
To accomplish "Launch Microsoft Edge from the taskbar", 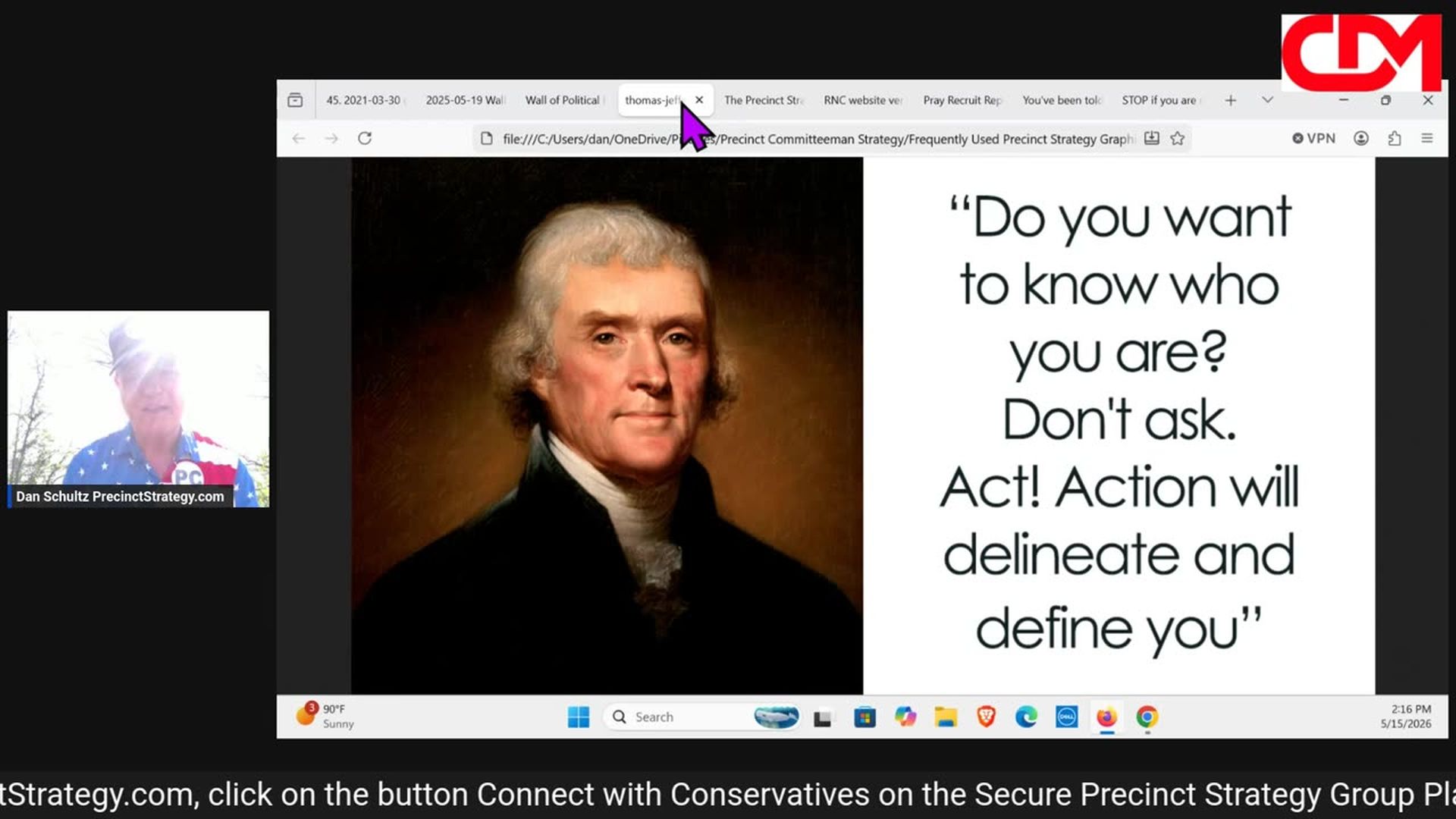I will 1026,717.
